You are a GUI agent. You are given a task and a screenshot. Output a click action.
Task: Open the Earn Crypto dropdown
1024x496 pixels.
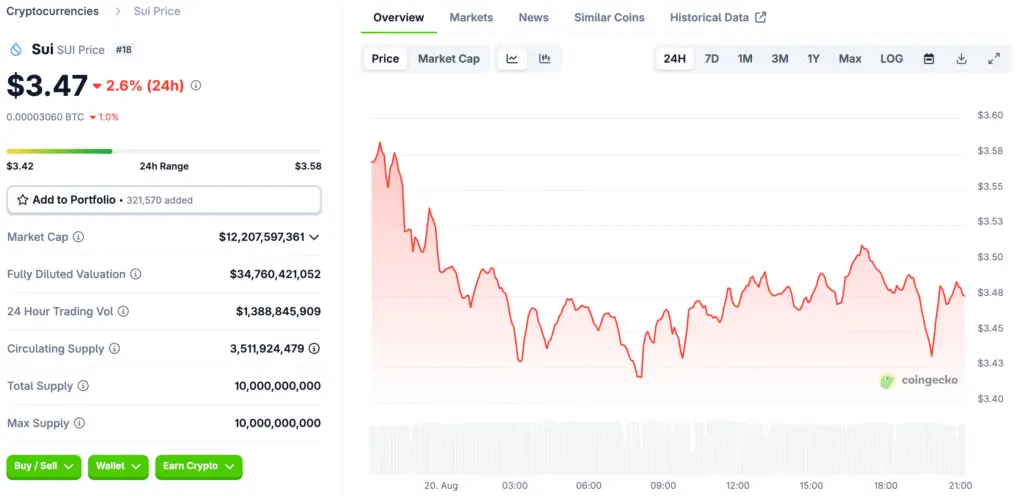(198, 466)
